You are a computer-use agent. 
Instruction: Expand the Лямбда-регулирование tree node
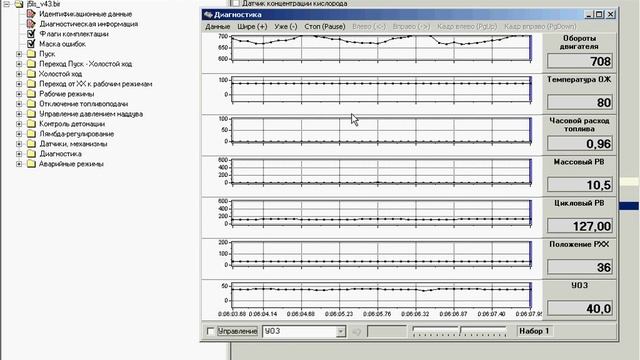[x=19, y=134]
